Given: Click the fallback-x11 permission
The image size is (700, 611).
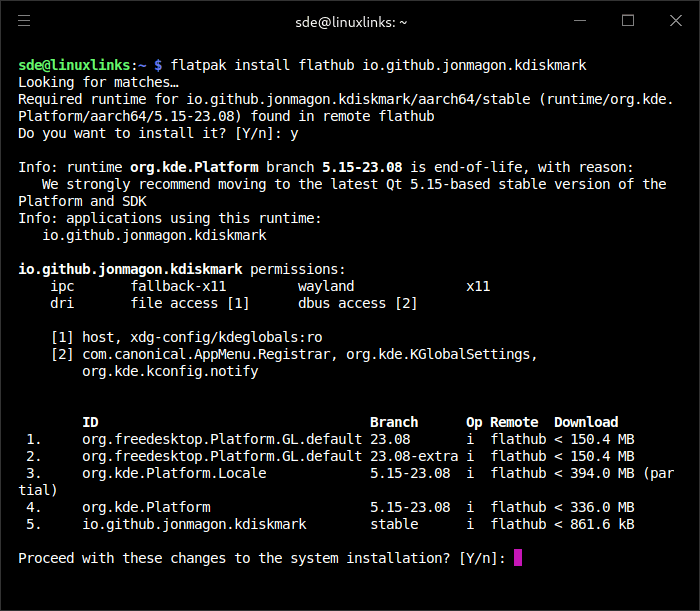Looking at the screenshot, I should 178,286.
